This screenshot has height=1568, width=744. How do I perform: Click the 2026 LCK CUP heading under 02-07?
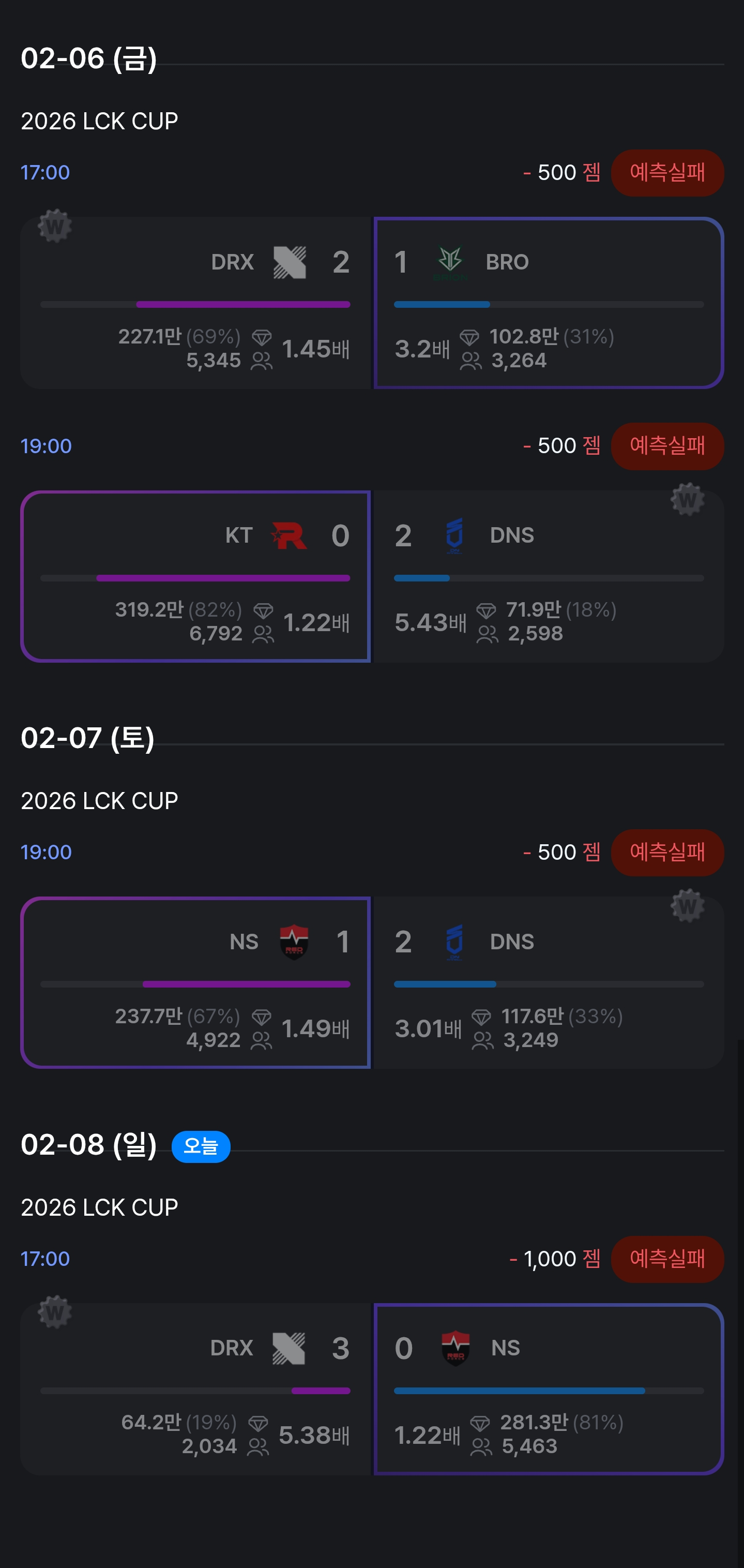[99, 801]
